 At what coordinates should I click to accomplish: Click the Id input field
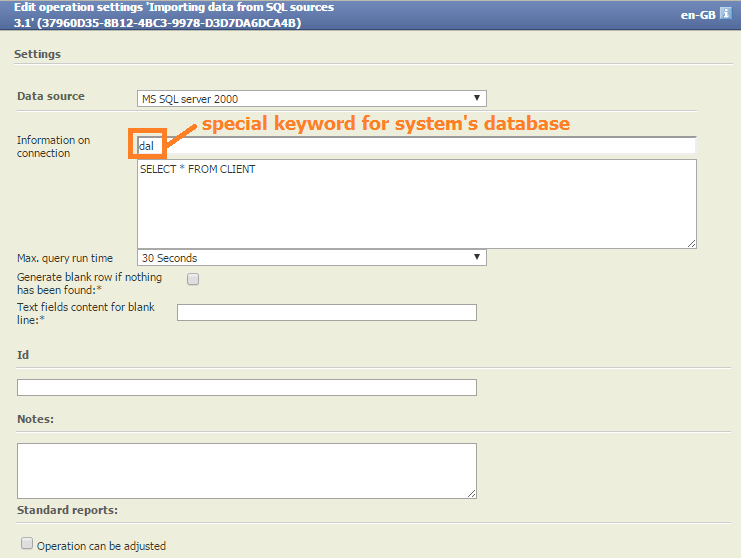point(247,387)
